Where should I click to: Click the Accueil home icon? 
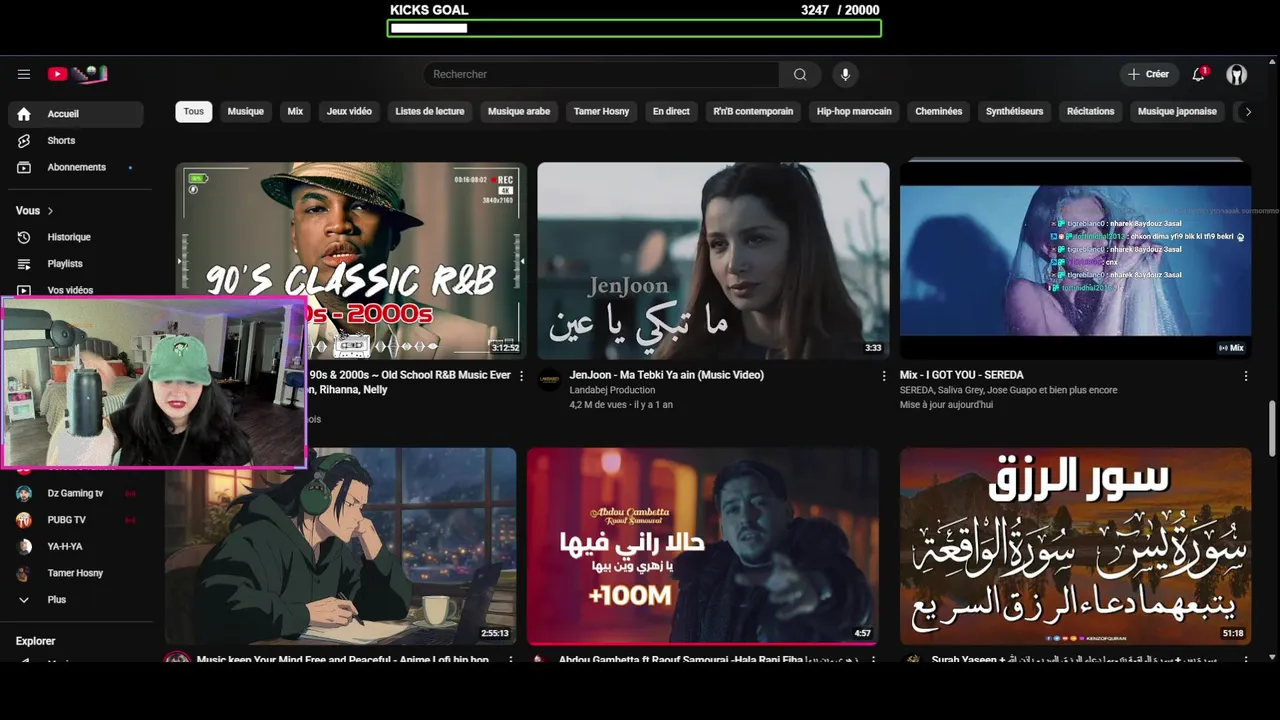pos(24,114)
